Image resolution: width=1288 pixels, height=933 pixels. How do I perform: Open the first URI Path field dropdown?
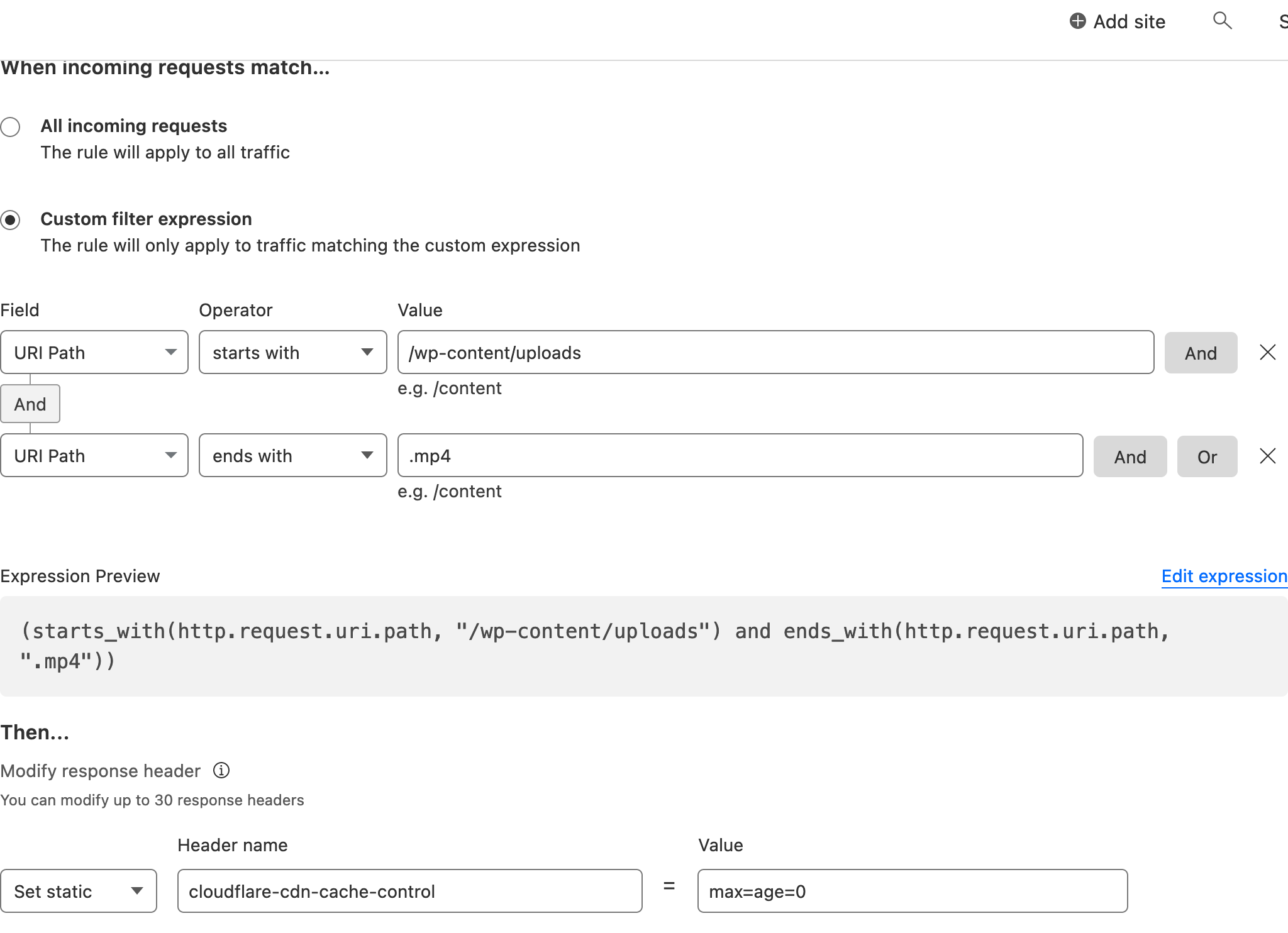[94, 352]
